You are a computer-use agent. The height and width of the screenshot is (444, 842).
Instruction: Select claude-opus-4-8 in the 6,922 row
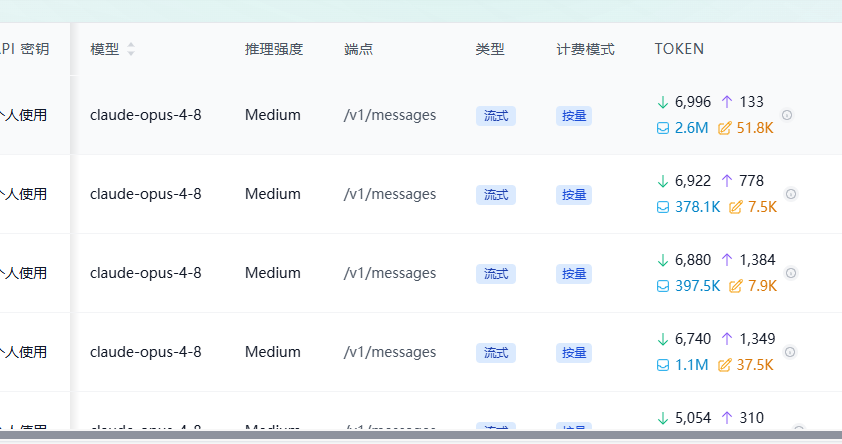(x=146, y=194)
